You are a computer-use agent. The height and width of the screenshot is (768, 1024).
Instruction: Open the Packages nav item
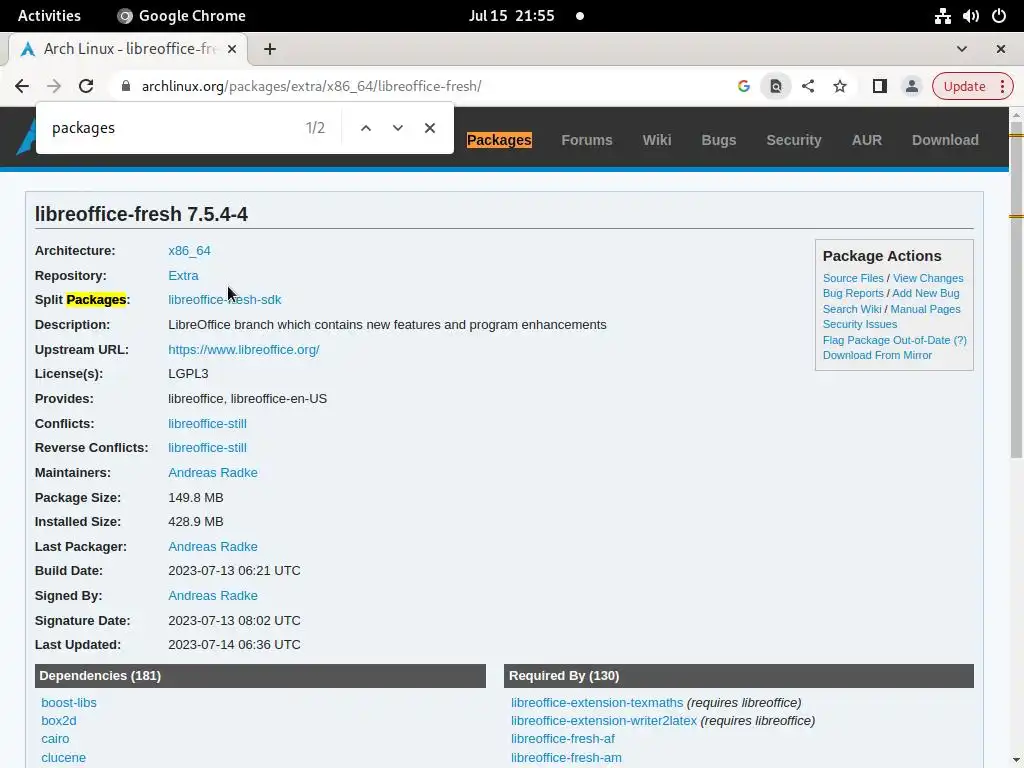499,140
